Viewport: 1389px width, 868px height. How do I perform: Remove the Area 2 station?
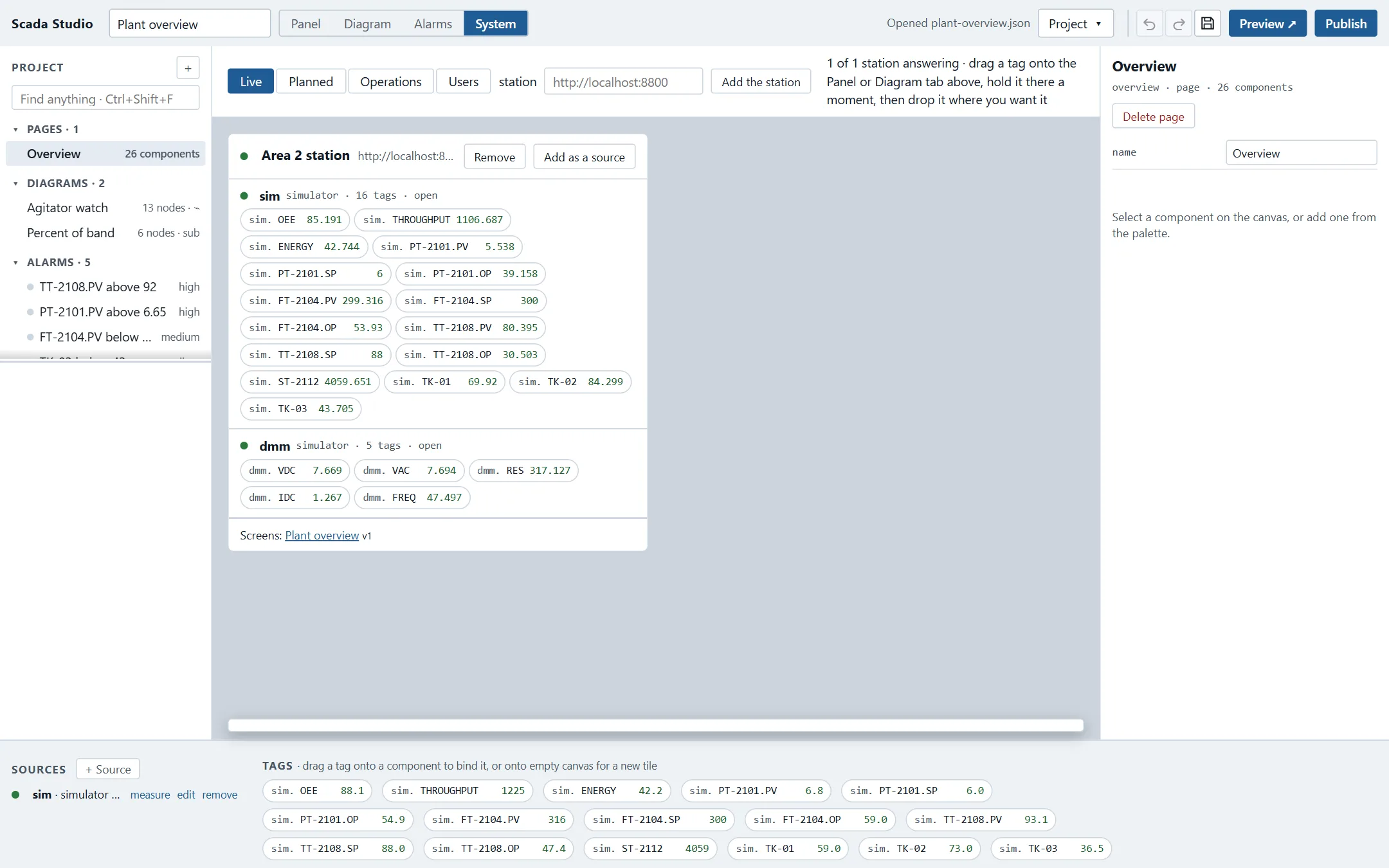tap(495, 157)
